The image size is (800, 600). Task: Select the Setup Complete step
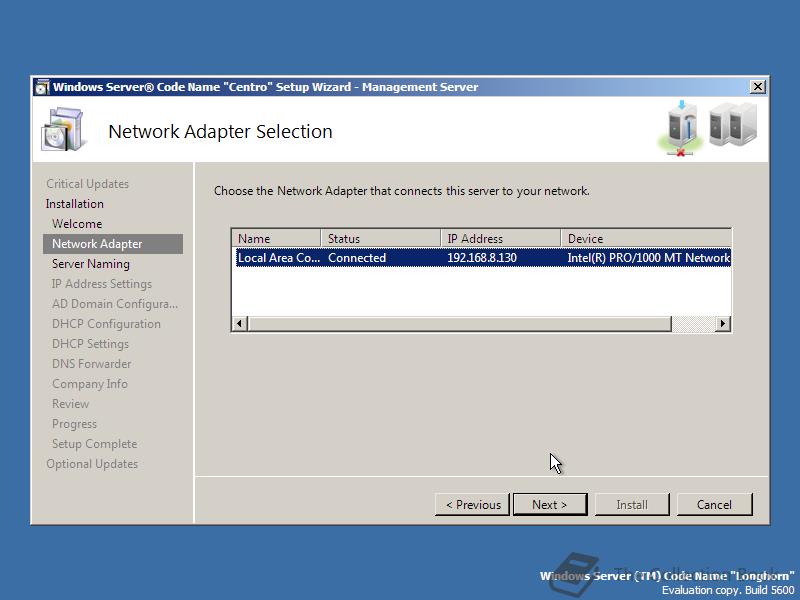click(x=94, y=444)
